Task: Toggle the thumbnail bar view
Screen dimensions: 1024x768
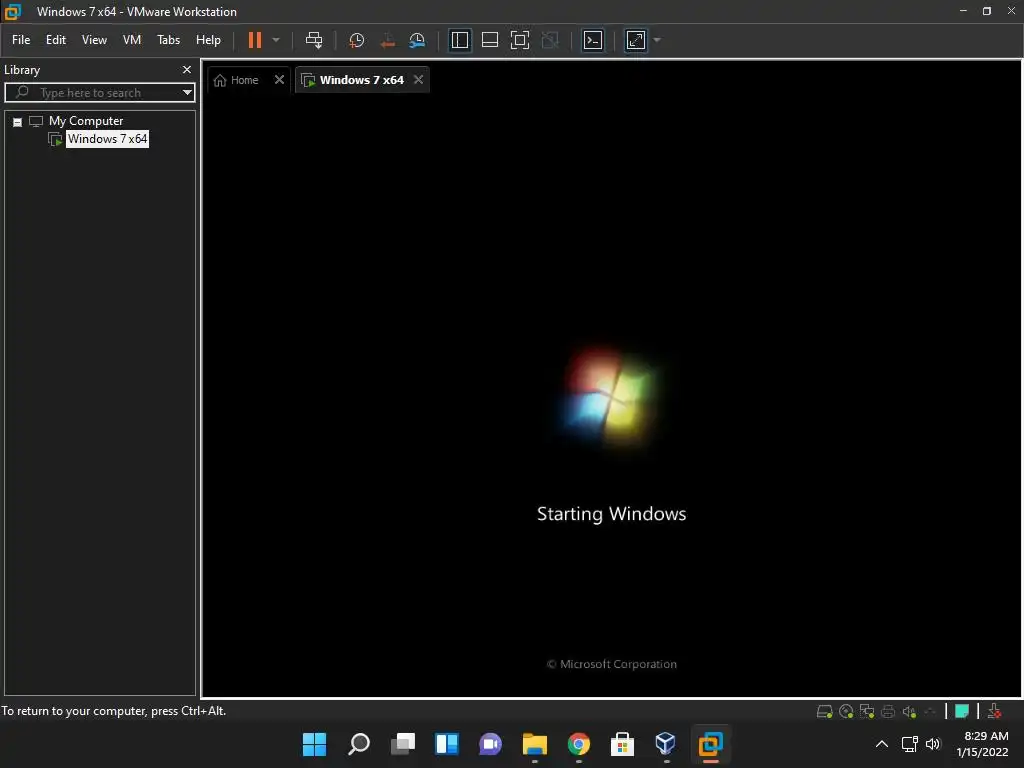Action: tap(490, 40)
